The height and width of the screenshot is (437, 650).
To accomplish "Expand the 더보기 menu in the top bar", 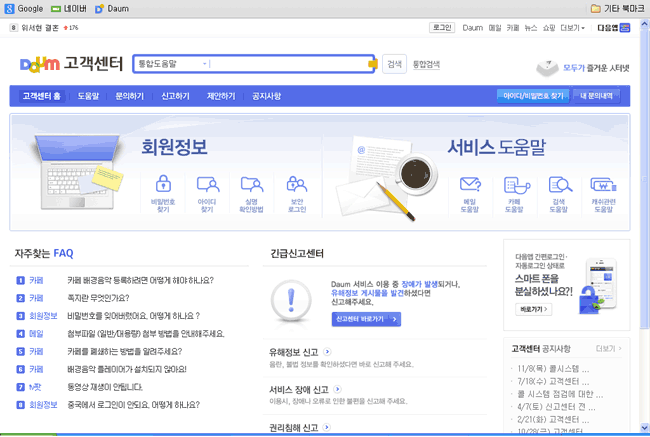I will 572,28.
